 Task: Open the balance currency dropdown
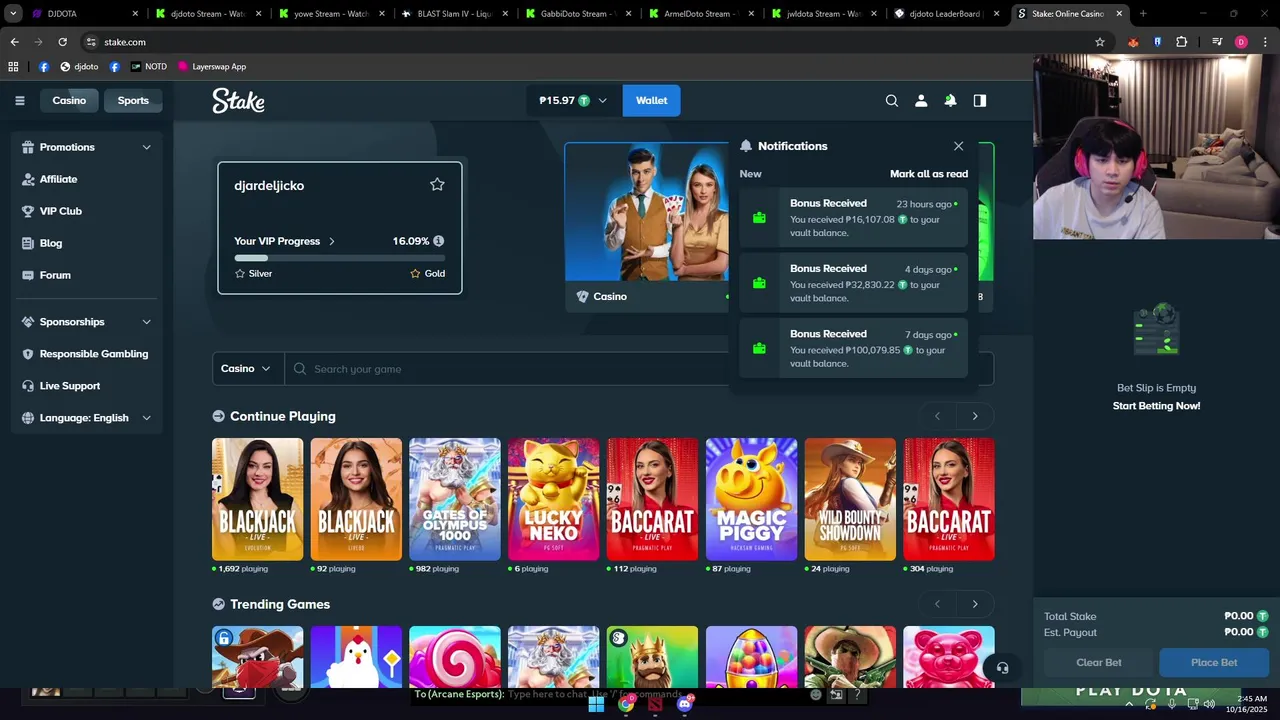pyautogui.click(x=573, y=100)
